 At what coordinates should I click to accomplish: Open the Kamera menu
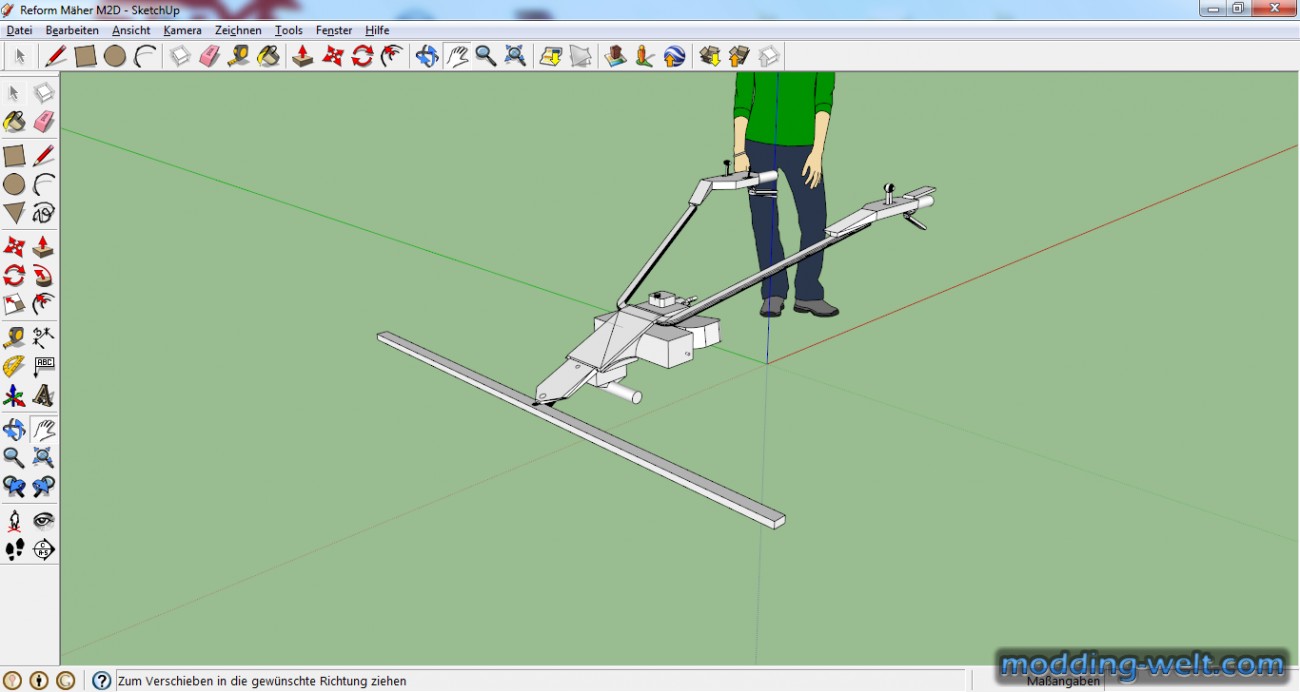click(x=182, y=30)
